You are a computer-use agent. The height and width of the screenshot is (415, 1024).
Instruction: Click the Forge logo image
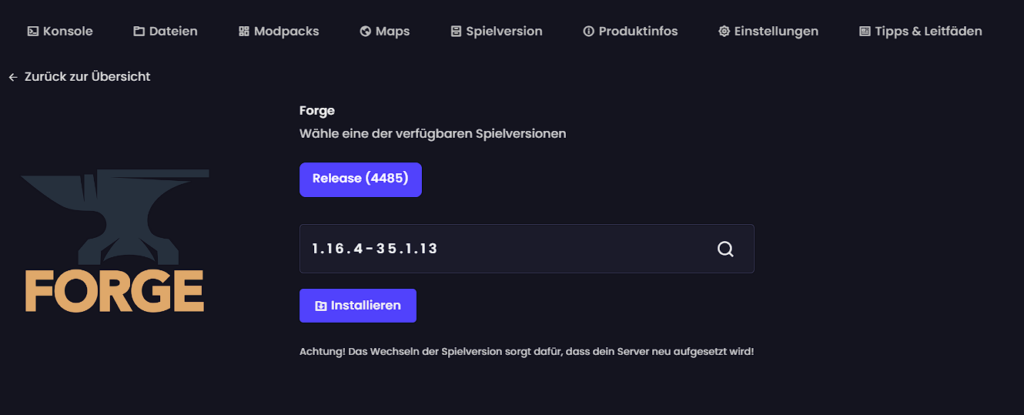(115, 241)
